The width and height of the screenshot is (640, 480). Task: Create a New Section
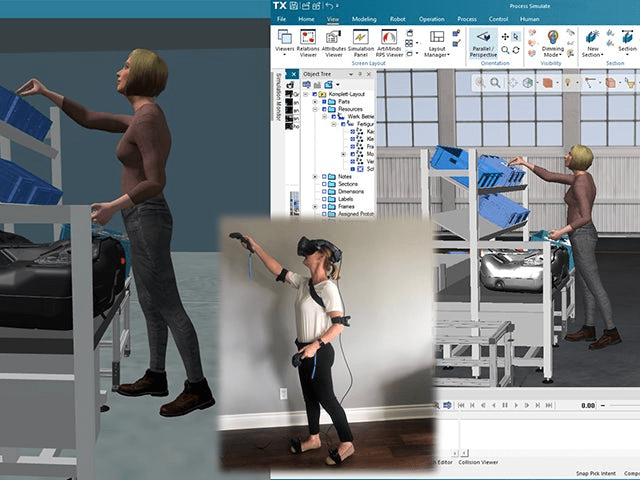point(593,43)
